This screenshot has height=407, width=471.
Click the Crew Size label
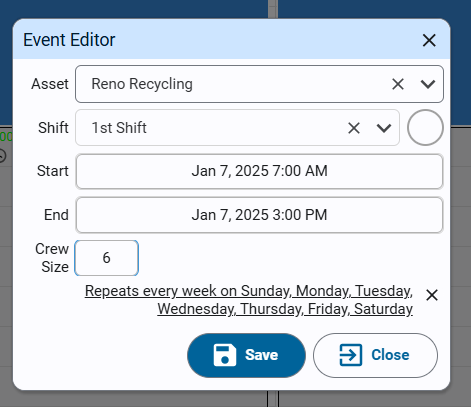click(52, 258)
